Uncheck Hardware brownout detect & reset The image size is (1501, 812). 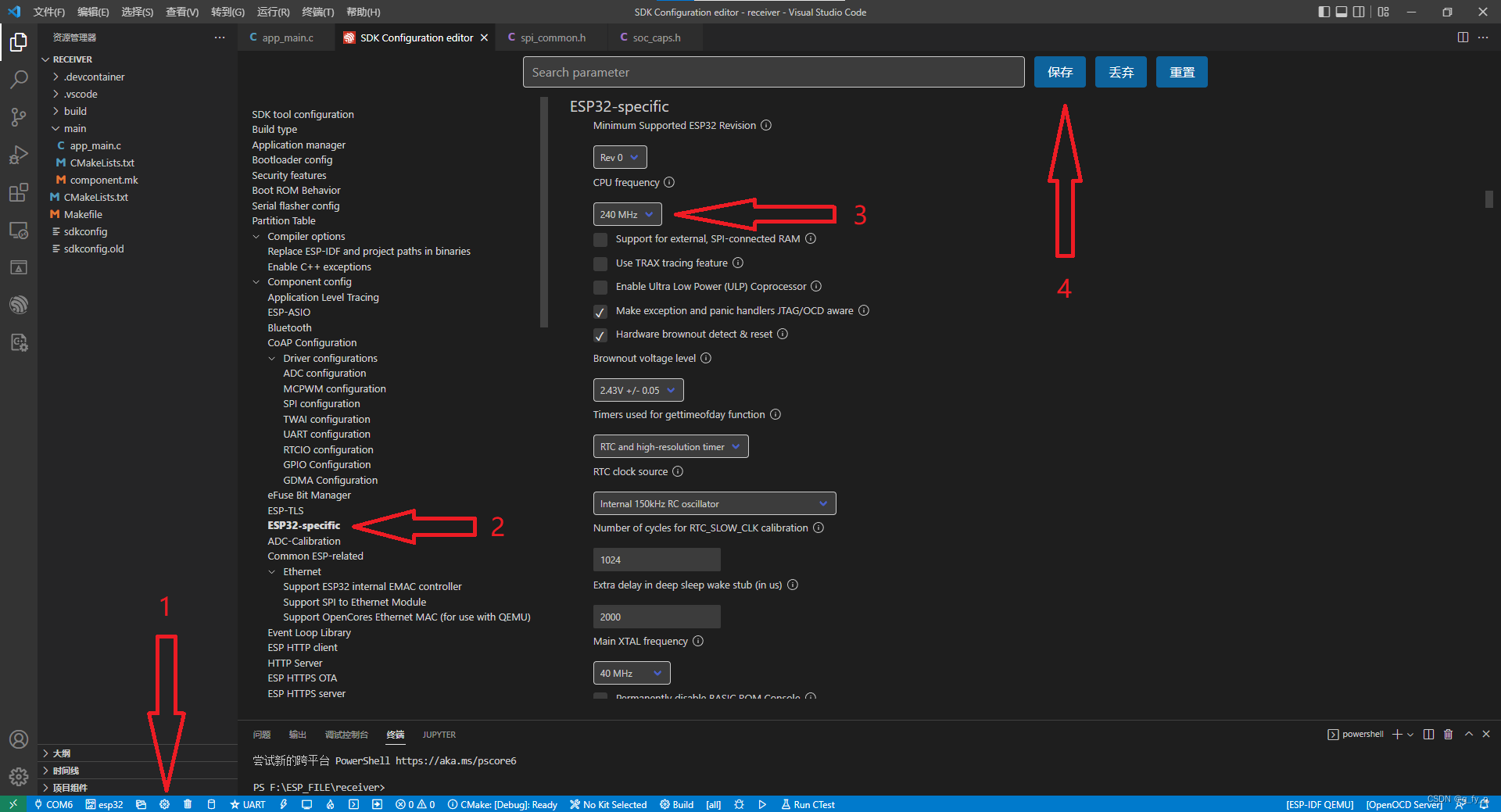pyautogui.click(x=600, y=335)
